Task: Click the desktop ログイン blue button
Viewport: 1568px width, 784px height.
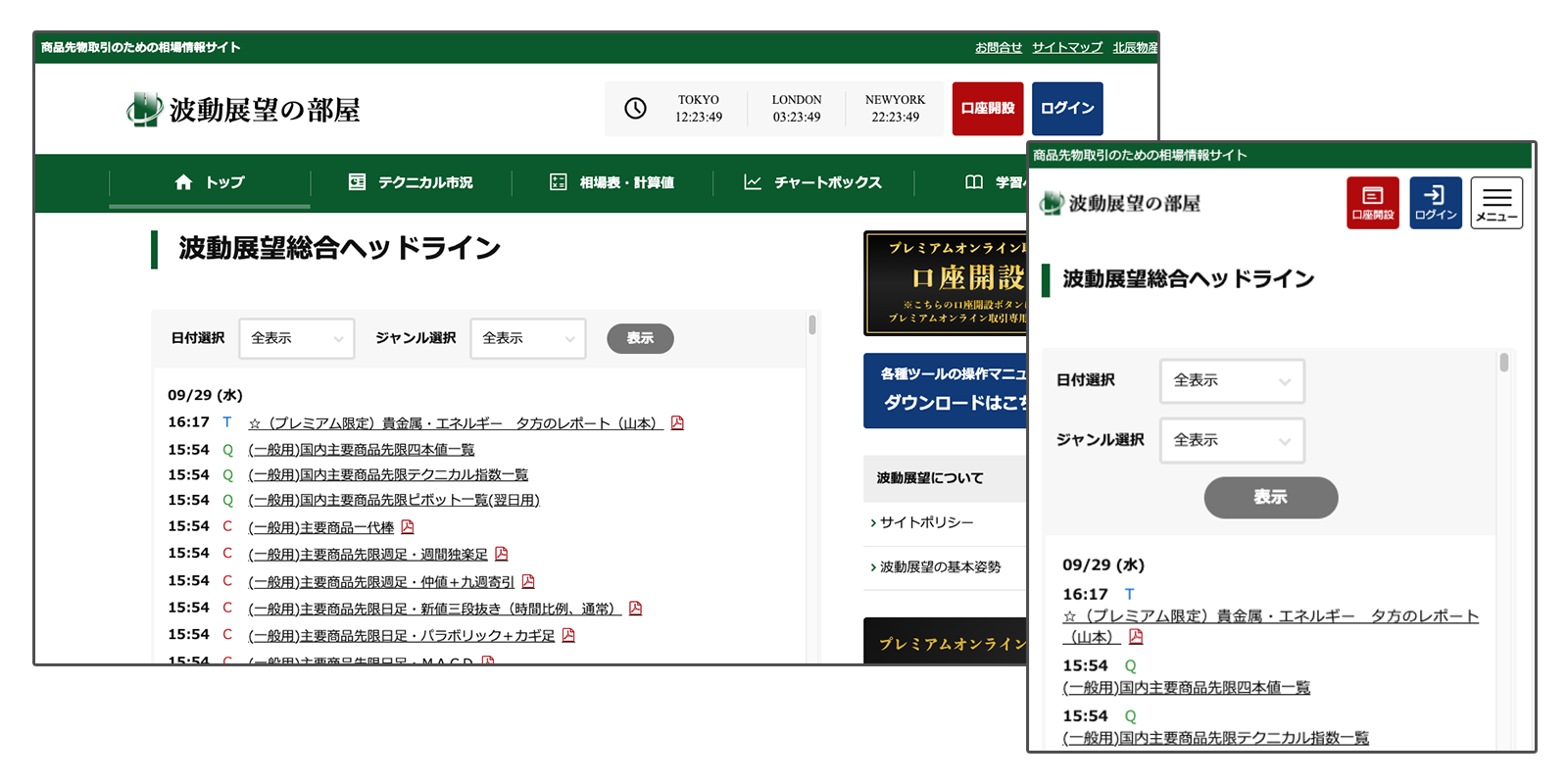Action: (1067, 109)
